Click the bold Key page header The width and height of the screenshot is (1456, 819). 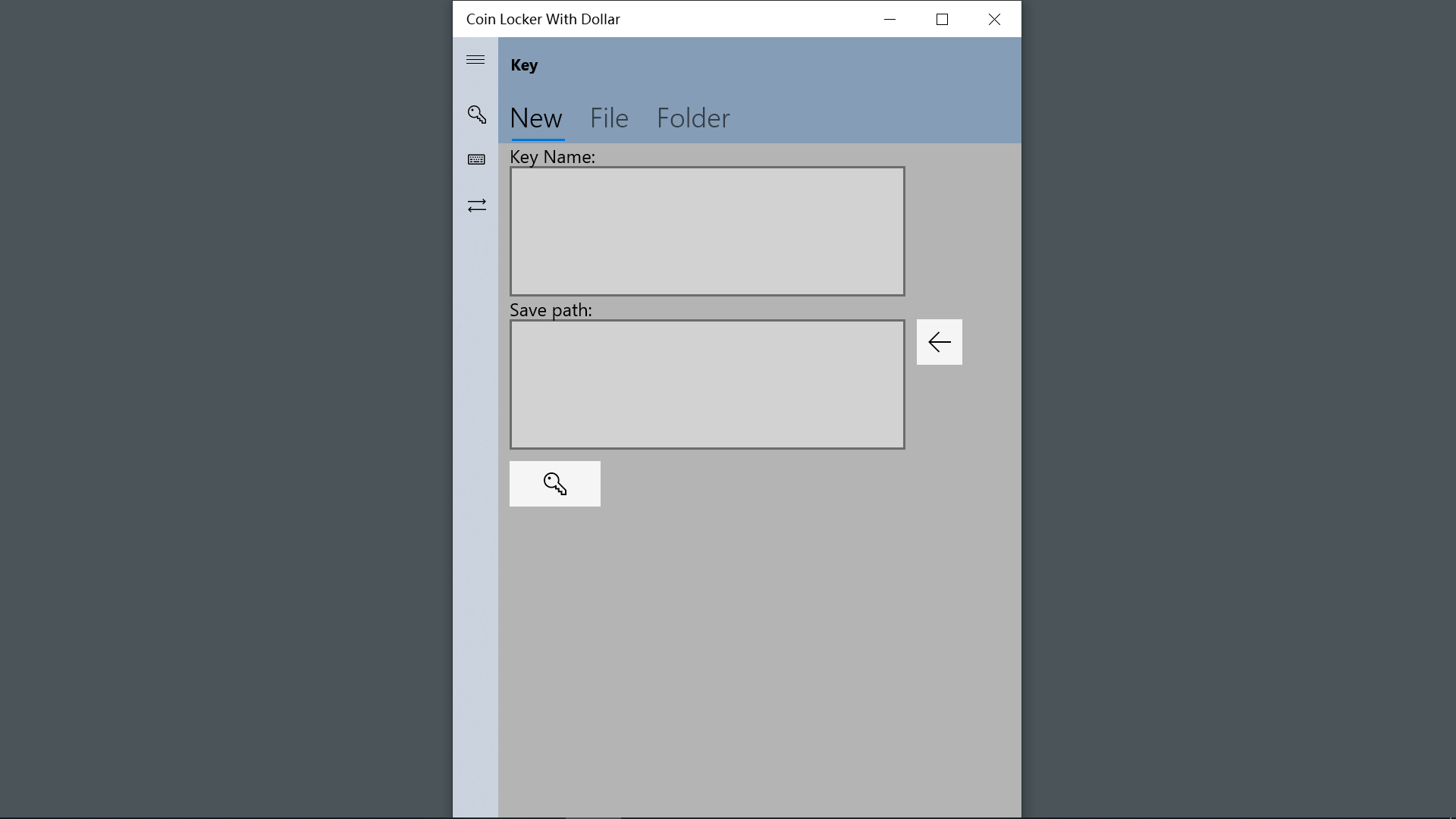pyautogui.click(x=524, y=65)
